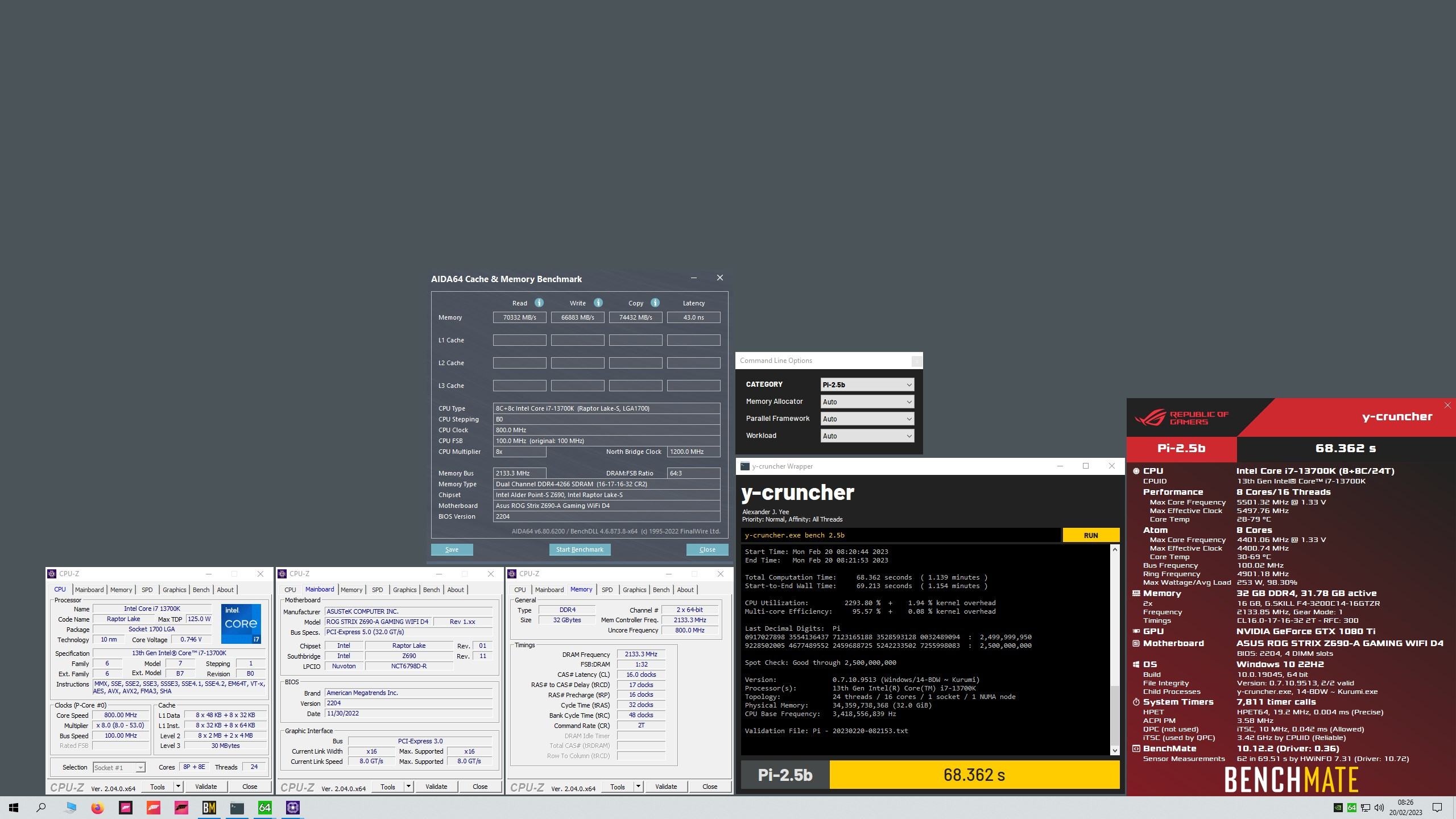
Task: Open About tab in CPU-Z Memory window
Action: (x=685, y=590)
